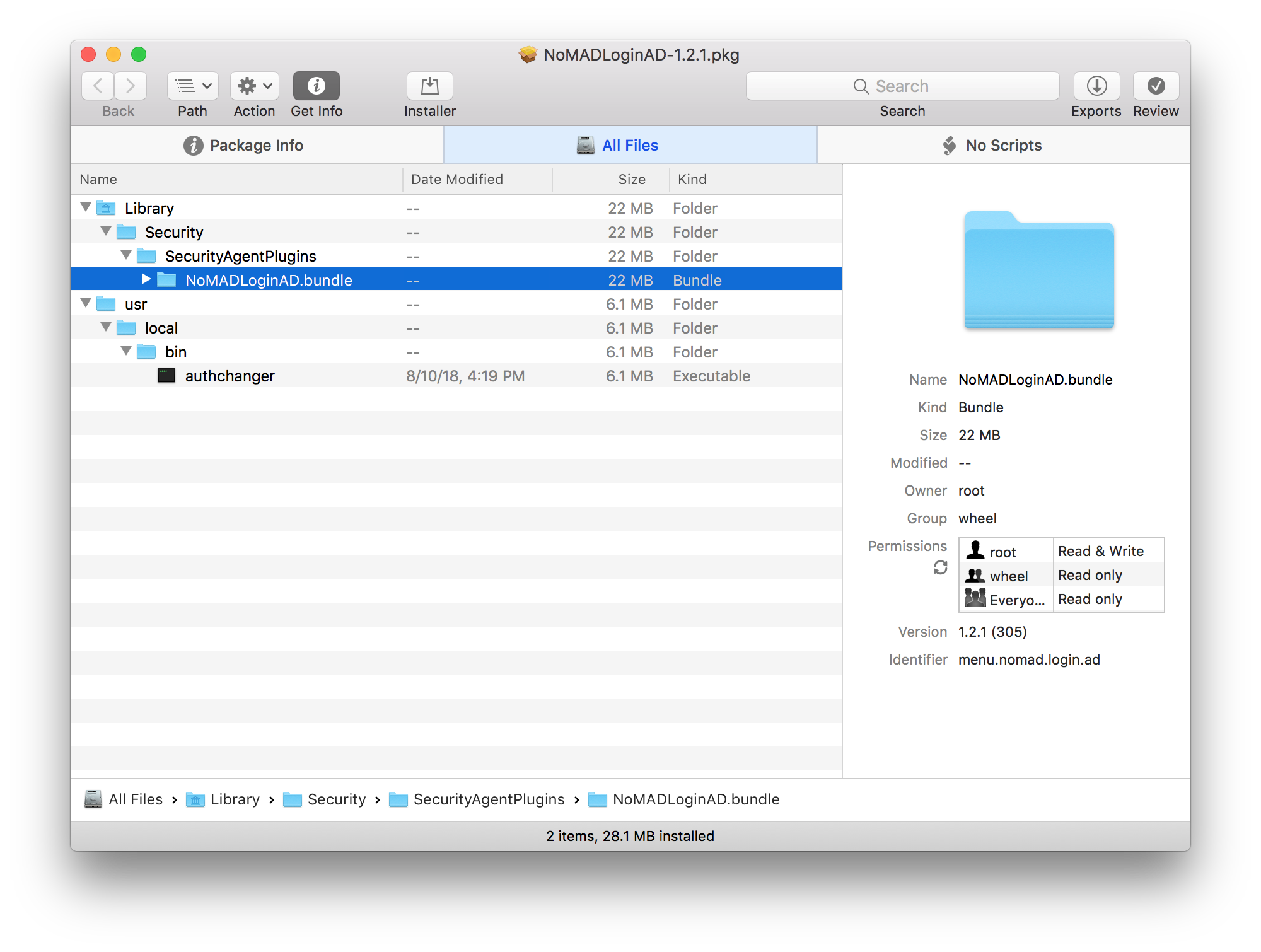Screen dimensions: 1261x952
Task: Click All Files in the path bar
Action: [124, 799]
